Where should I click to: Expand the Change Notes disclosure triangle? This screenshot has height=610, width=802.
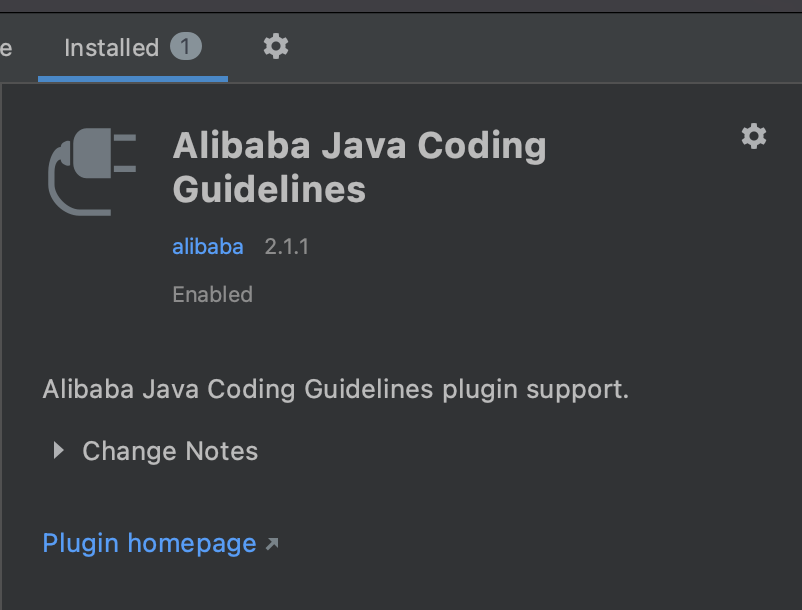[59, 451]
